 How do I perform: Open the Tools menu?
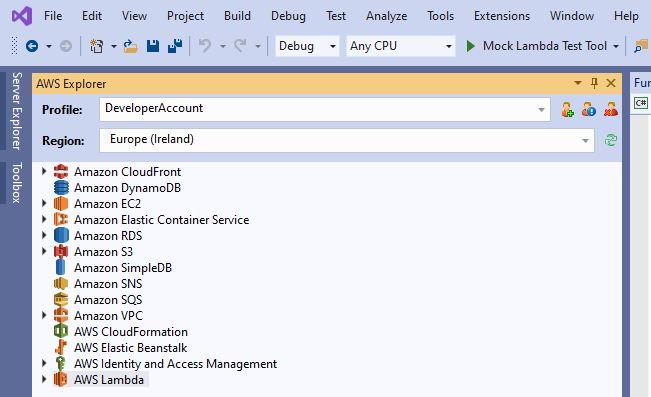[440, 16]
